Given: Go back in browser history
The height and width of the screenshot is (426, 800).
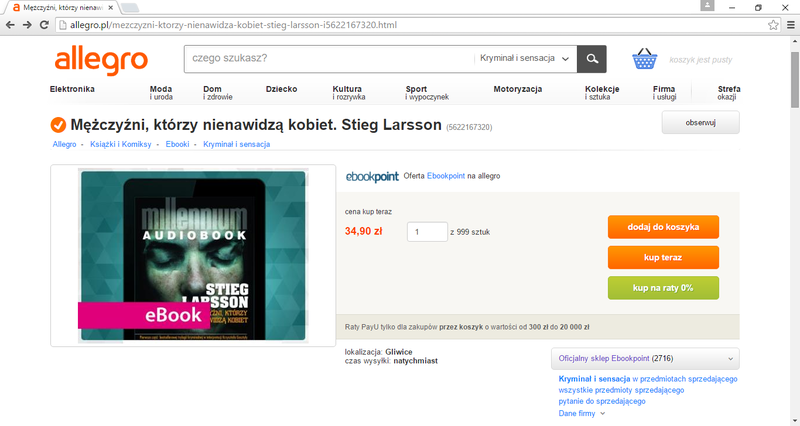Looking at the screenshot, I should (10, 24).
